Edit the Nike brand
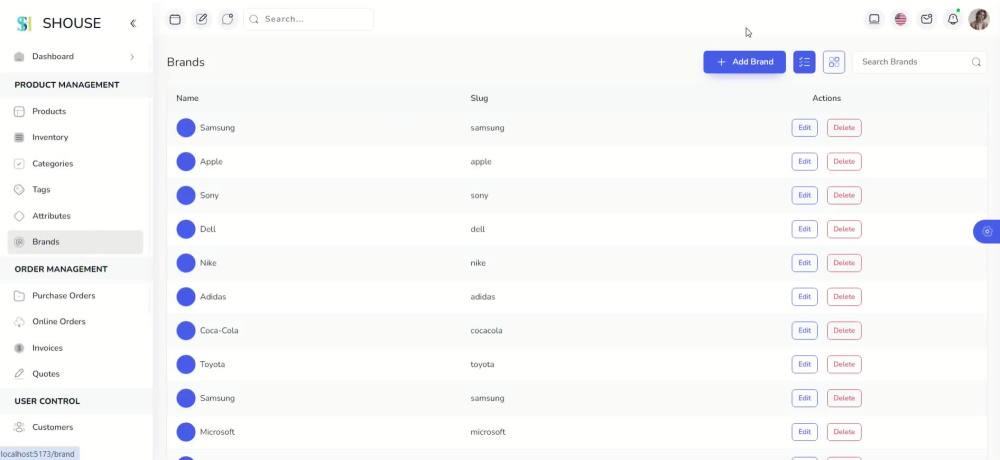Image resolution: width=1000 pixels, height=460 pixels. (x=804, y=263)
